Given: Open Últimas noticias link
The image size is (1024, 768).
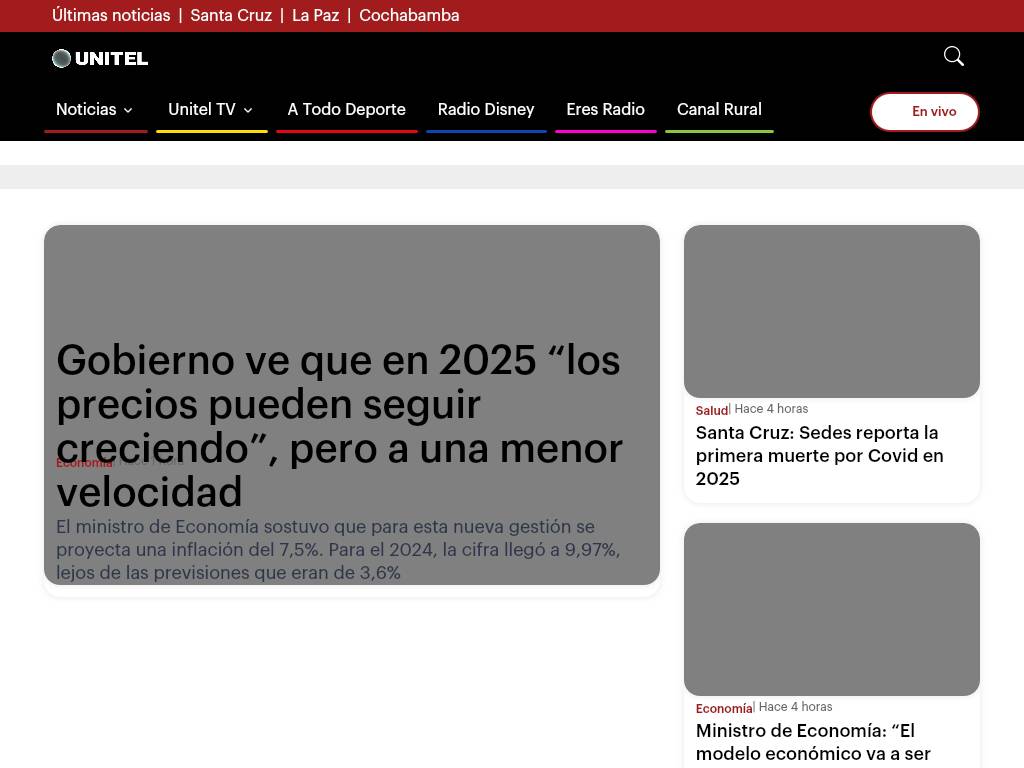Looking at the screenshot, I should pos(111,15).
